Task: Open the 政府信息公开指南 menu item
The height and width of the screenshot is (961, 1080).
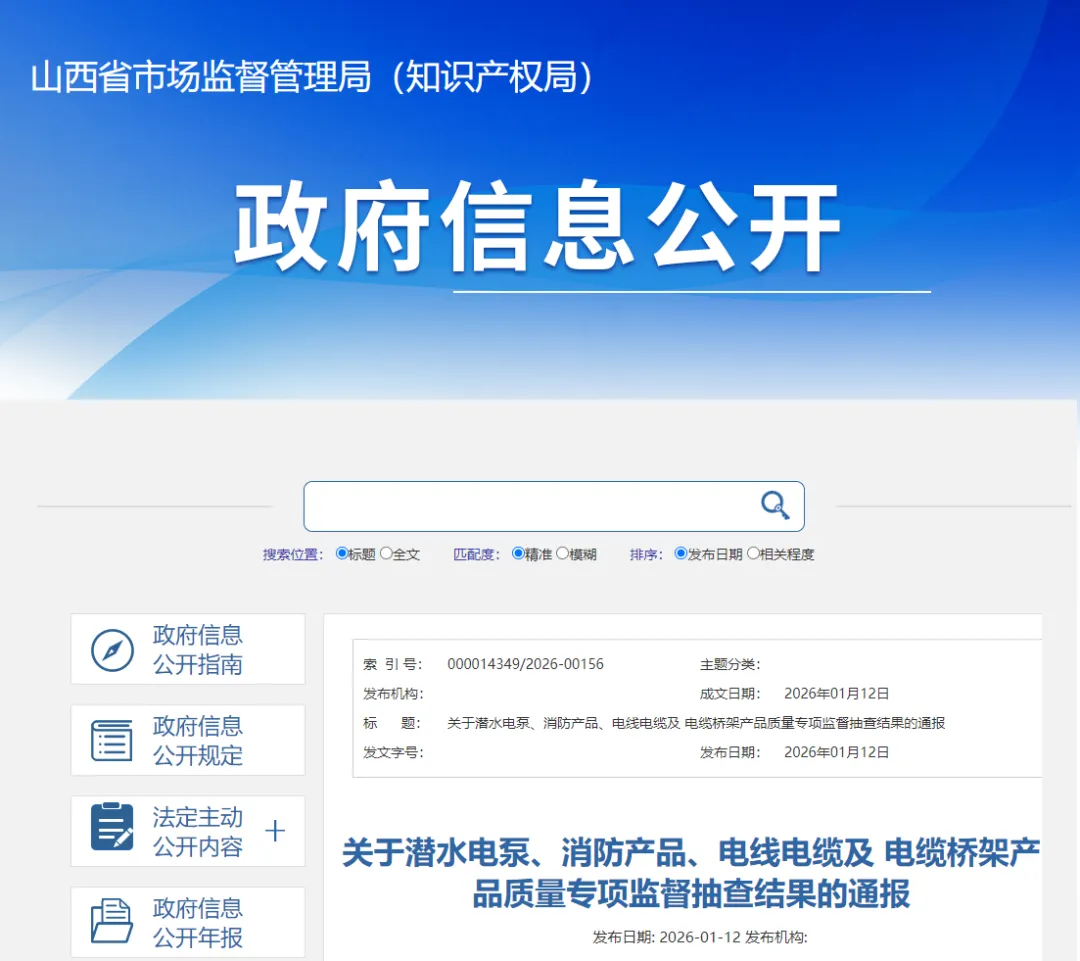Action: [197, 650]
